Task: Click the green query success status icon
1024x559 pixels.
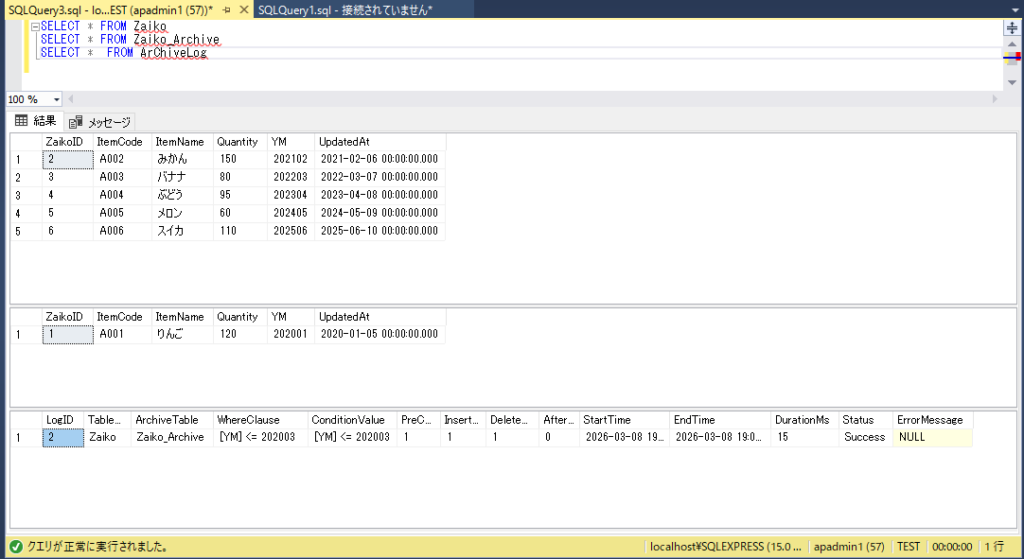Action: [x=11, y=546]
